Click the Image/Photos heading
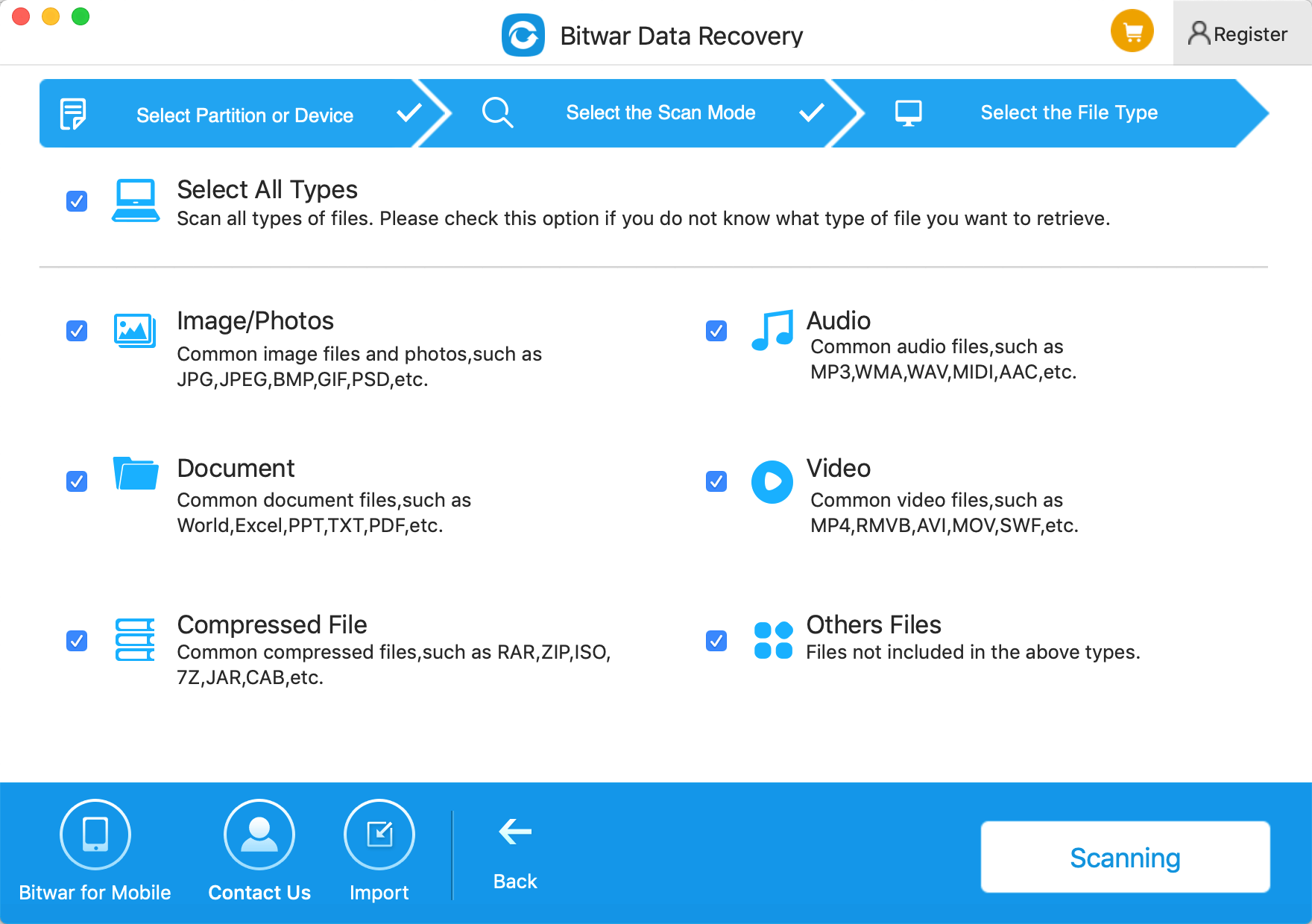Viewport: 1312px width, 924px height. pyautogui.click(x=255, y=320)
